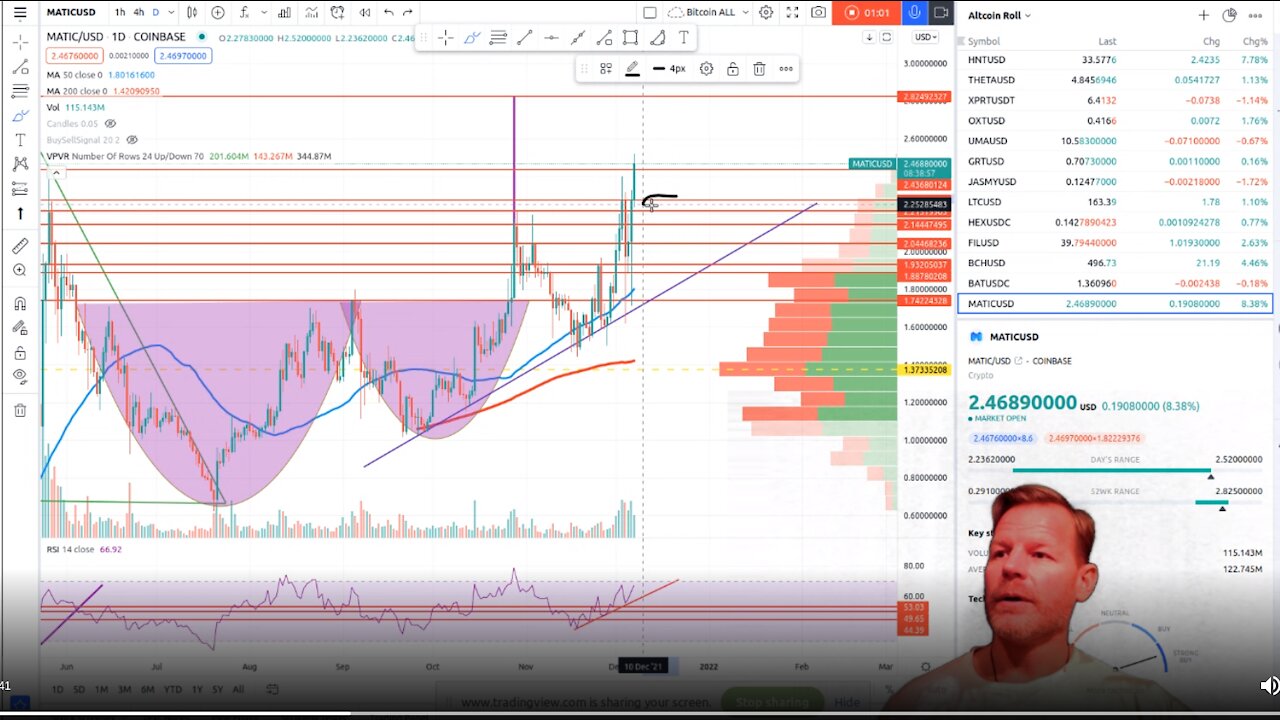Click the compare or add symbol plus icon
1280x720 pixels.
[218, 12]
